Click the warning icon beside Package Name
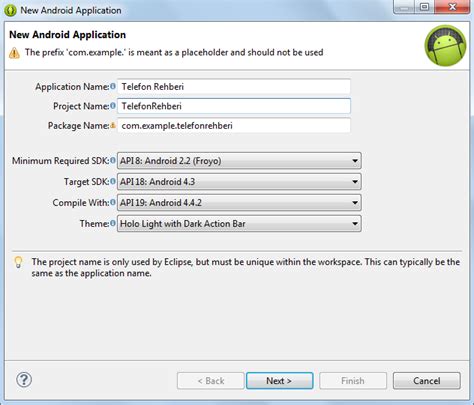Image resolution: width=474 pixels, height=405 pixels. pos(113,125)
